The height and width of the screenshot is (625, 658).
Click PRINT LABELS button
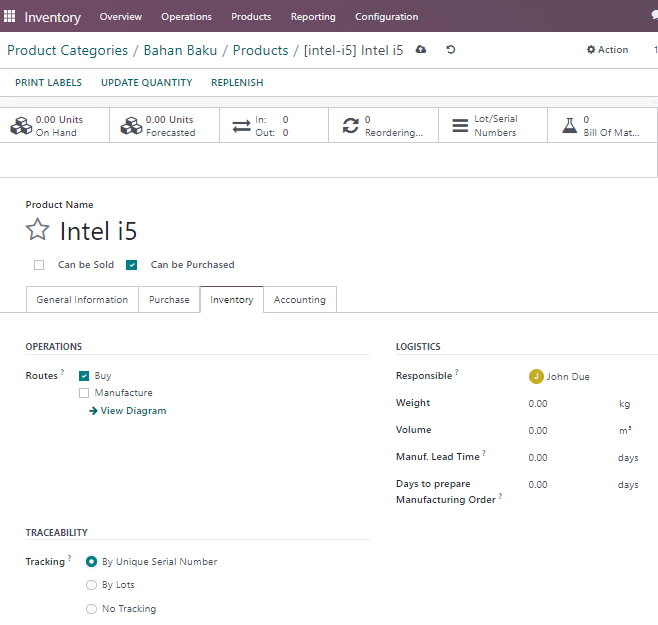[48, 83]
